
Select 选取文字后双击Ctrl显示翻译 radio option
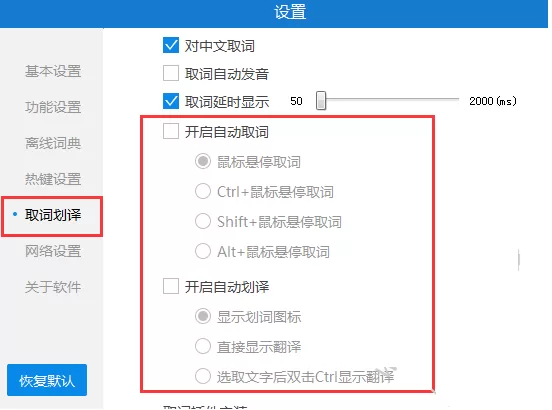(x=203, y=376)
